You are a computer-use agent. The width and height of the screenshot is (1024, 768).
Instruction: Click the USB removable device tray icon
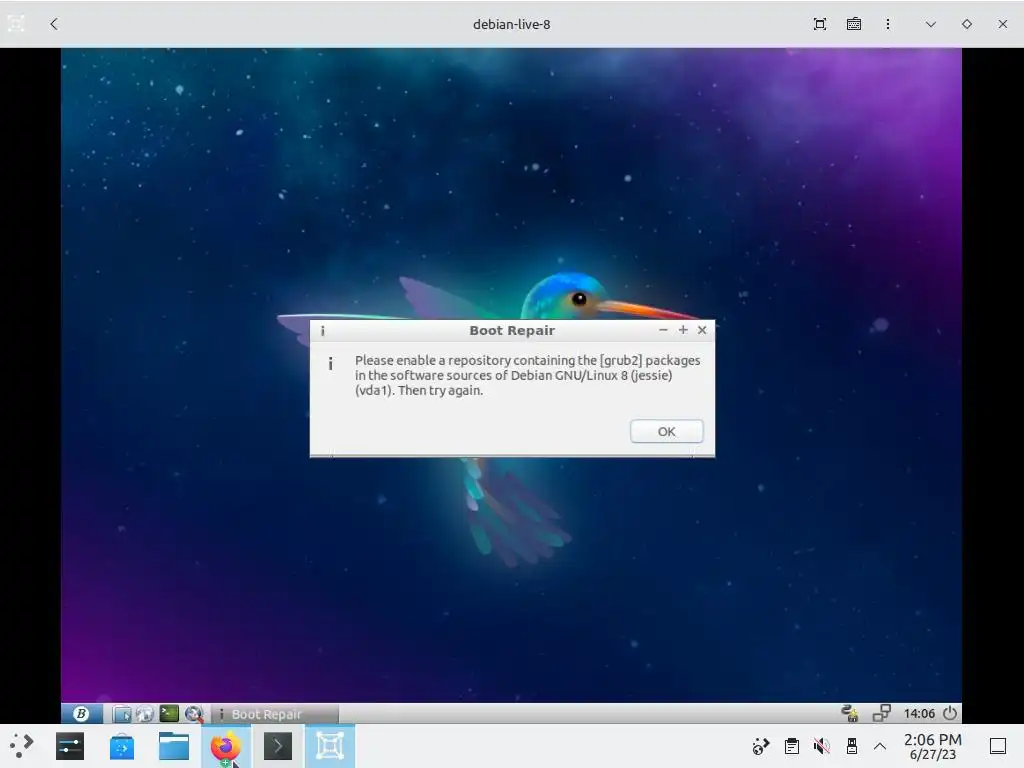pos(852,746)
